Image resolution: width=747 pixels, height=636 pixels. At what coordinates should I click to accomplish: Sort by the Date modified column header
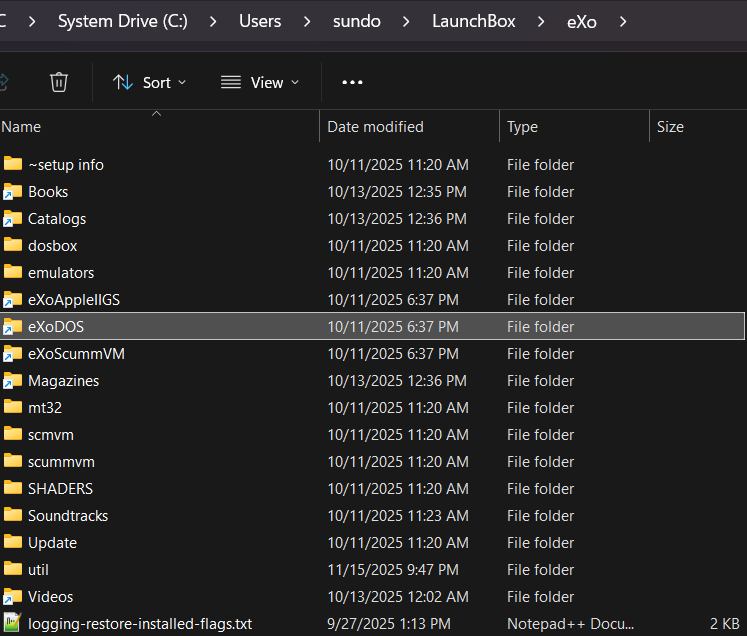(x=375, y=127)
